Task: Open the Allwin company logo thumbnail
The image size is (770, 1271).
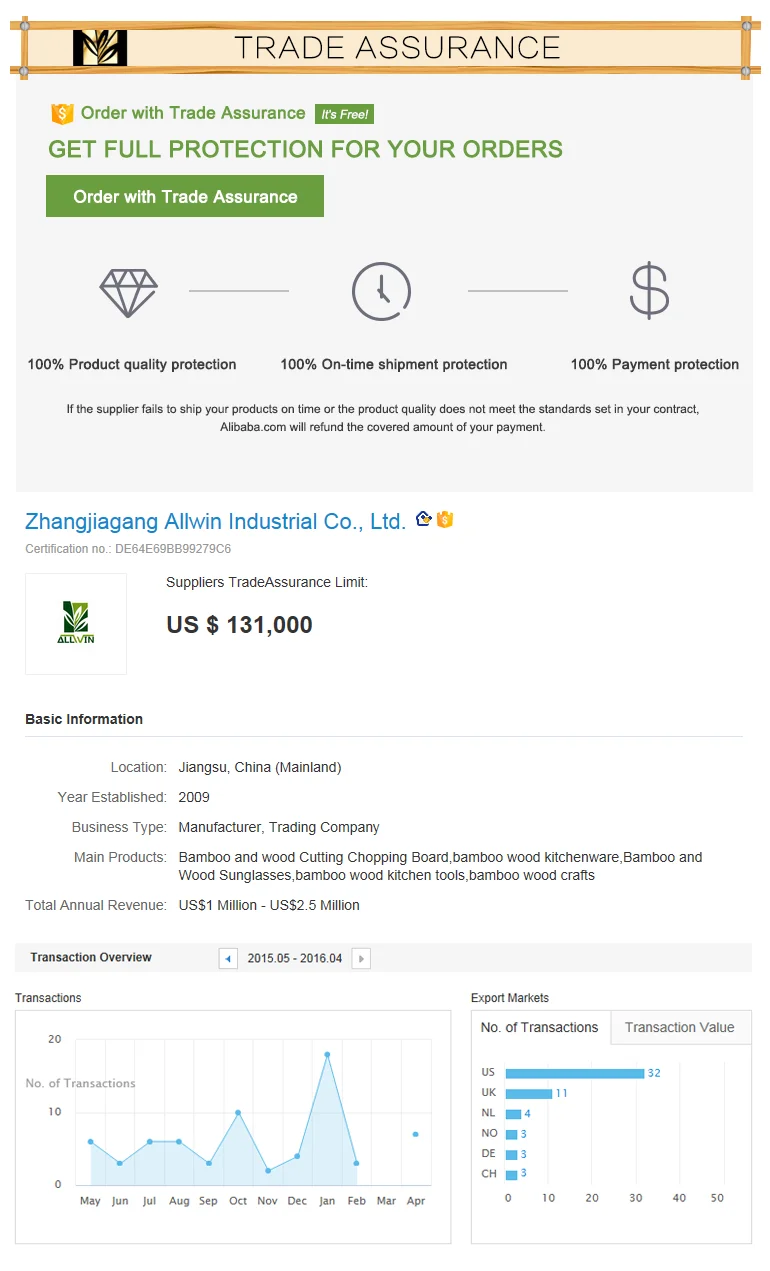Action: [x=76, y=624]
